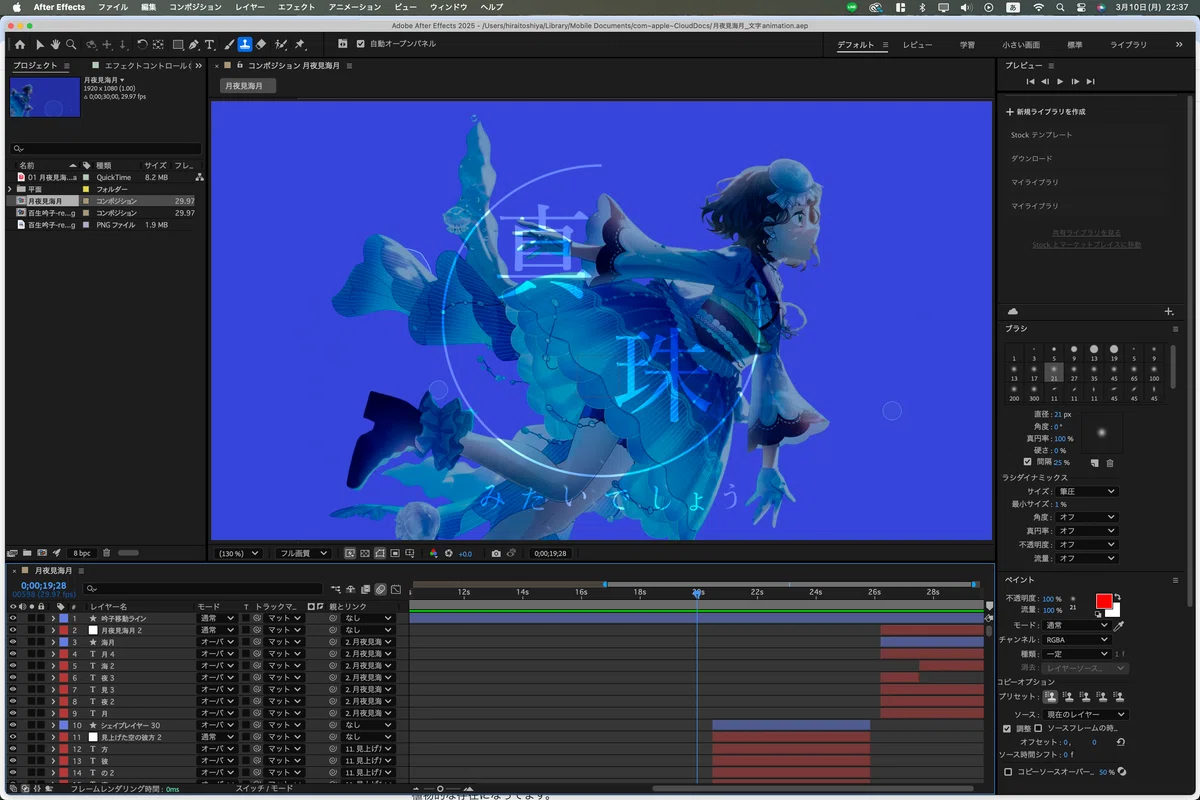The image size is (1200, 800).
Task: Play the preview with the play button
Action: (1060, 81)
